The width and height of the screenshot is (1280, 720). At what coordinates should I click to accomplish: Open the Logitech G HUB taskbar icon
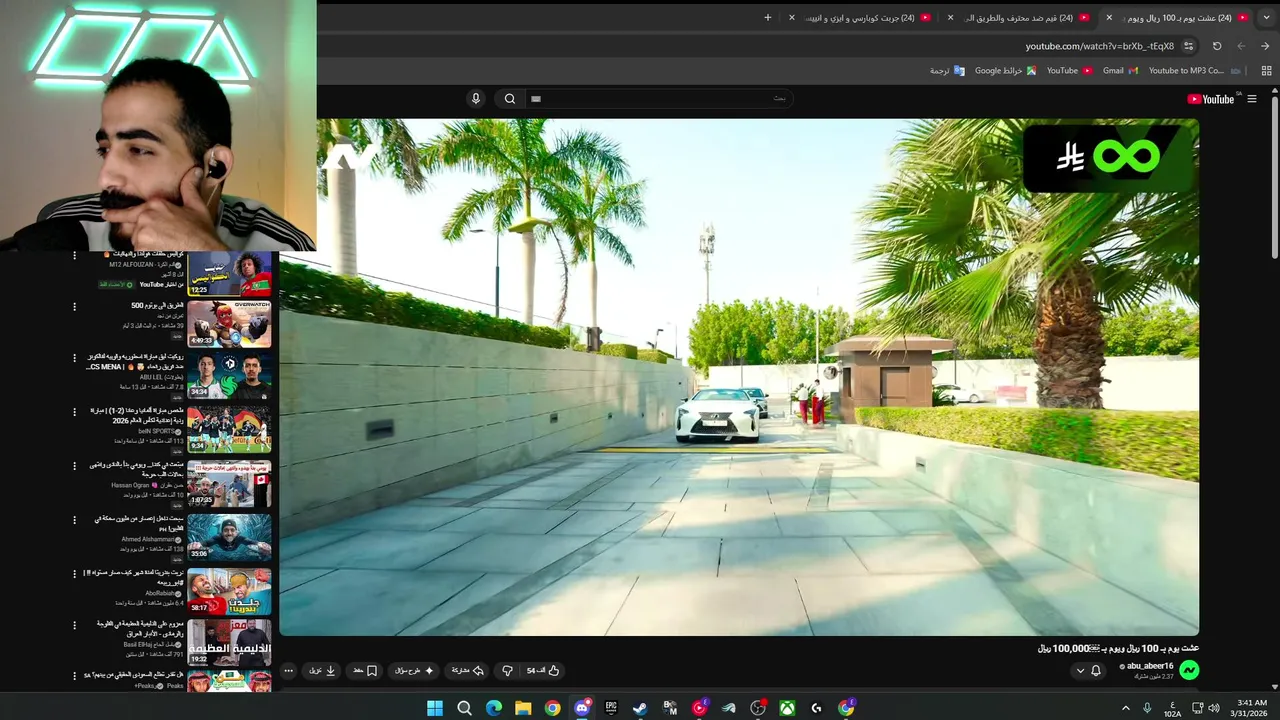[x=816, y=708]
